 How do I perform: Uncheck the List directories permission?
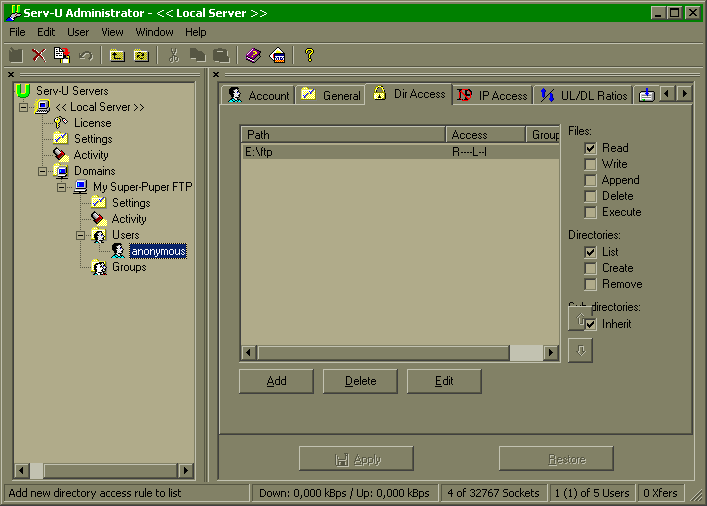tap(590, 252)
